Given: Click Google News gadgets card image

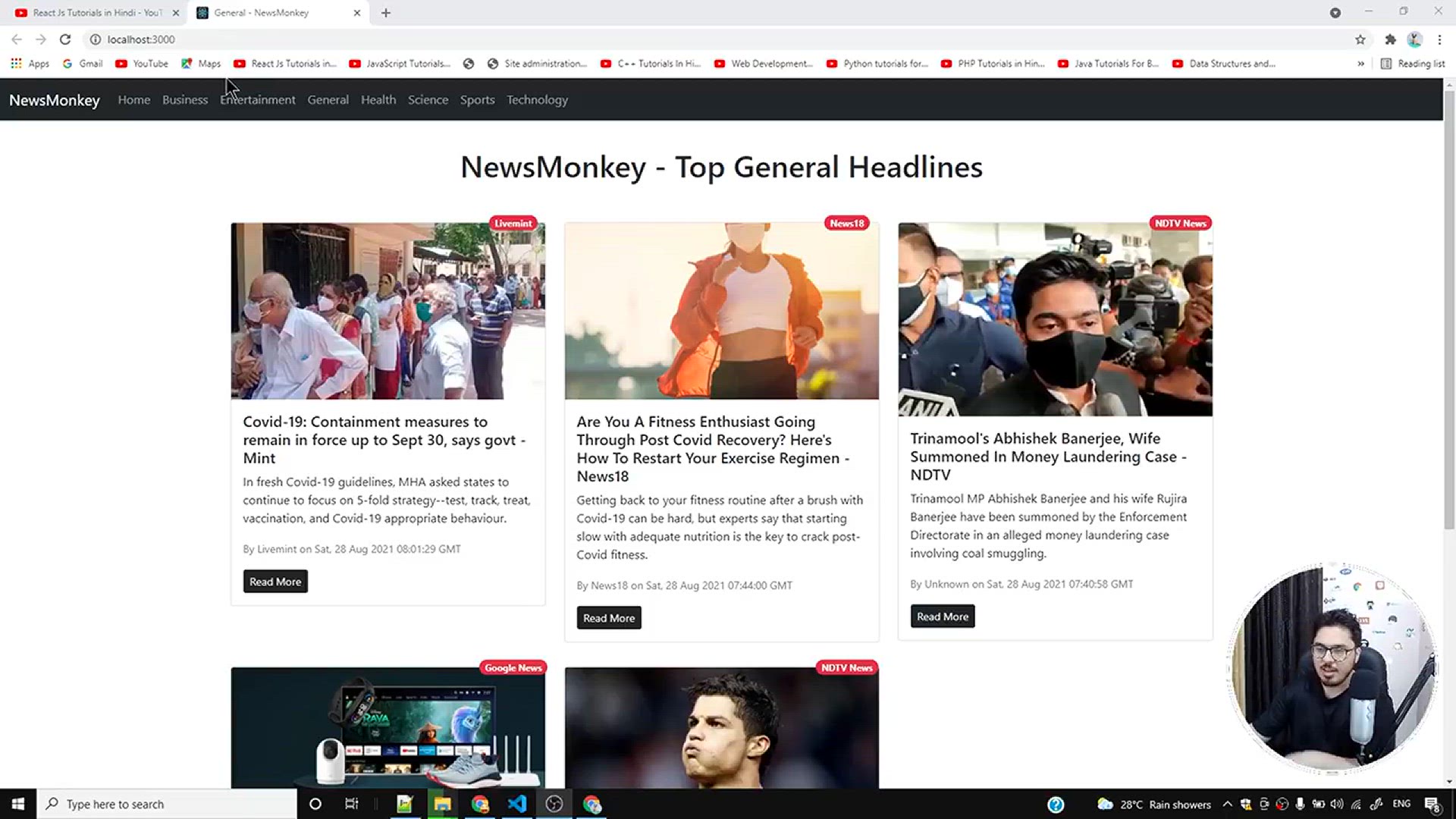Looking at the screenshot, I should point(388,728).
